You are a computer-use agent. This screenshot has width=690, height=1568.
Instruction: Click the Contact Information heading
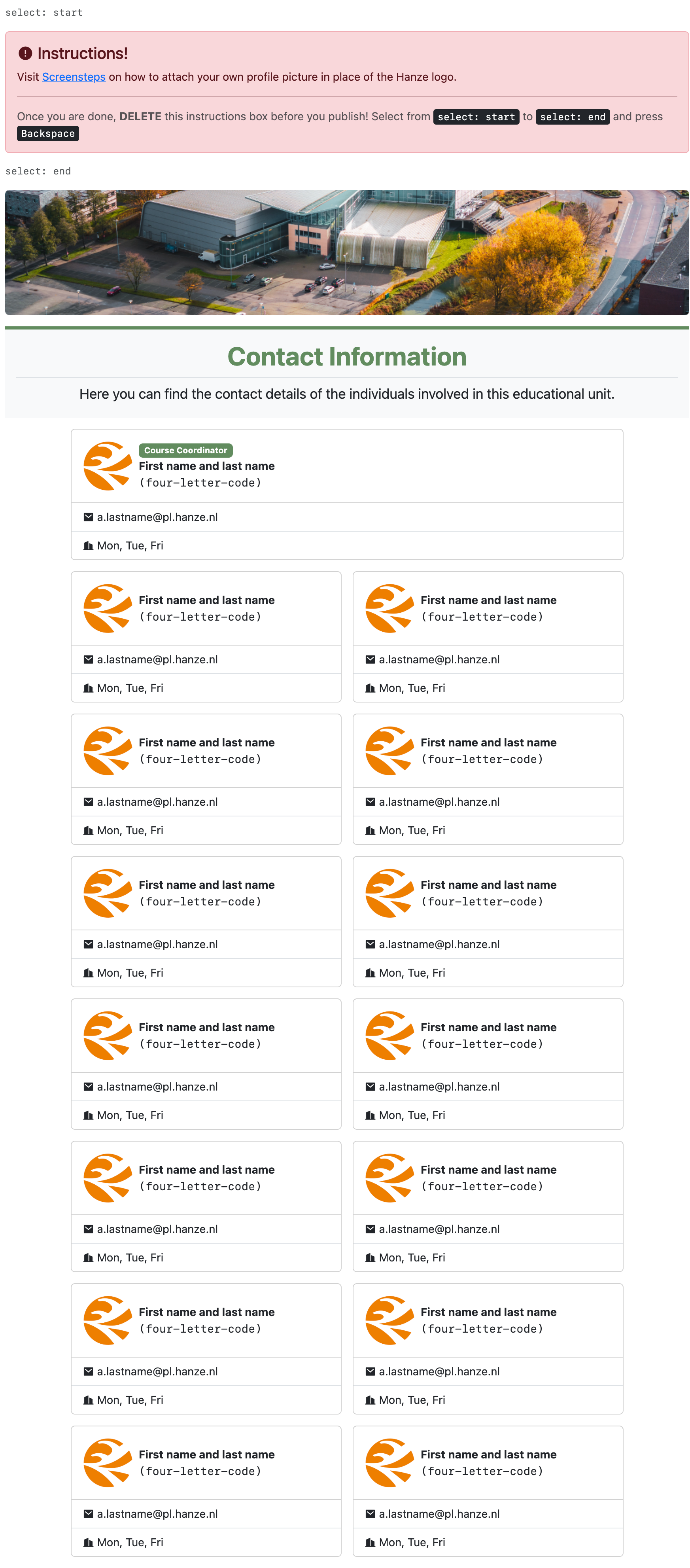click(347, 357)
